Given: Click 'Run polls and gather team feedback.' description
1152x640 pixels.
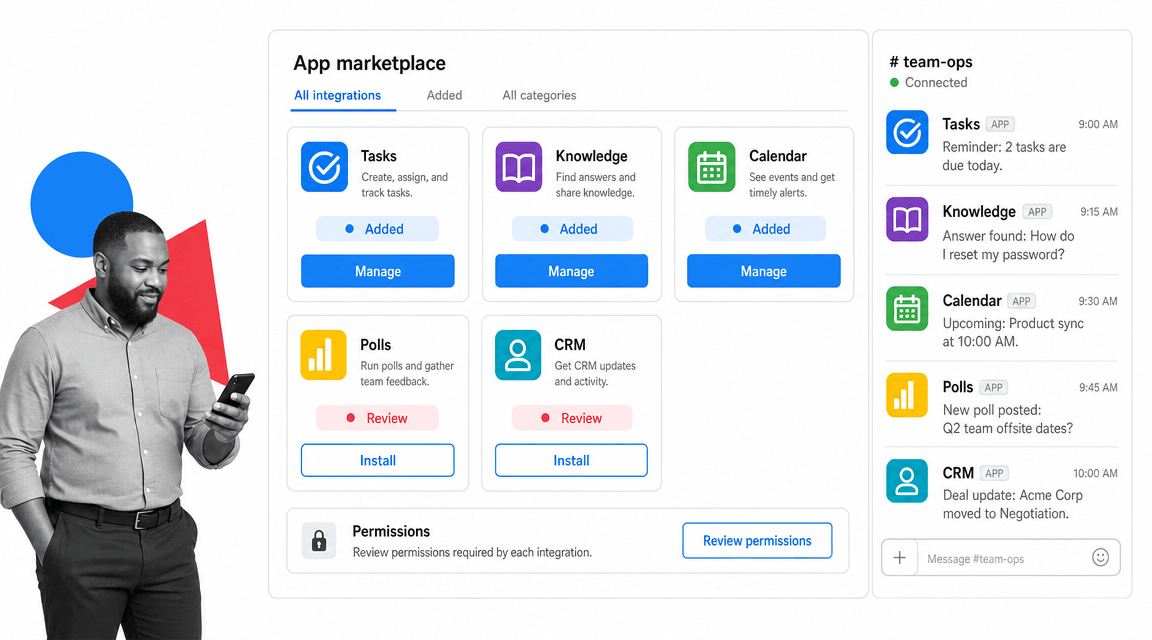Looking at the screenshot, I should [407, 373].
